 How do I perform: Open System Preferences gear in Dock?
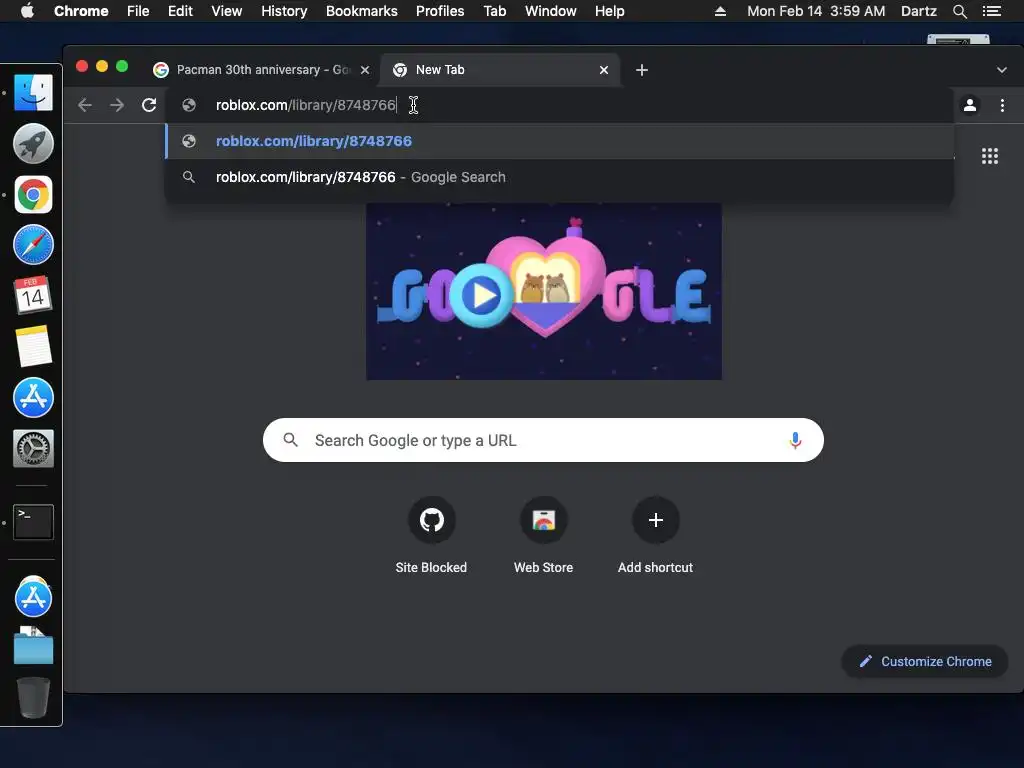[33, 448]
